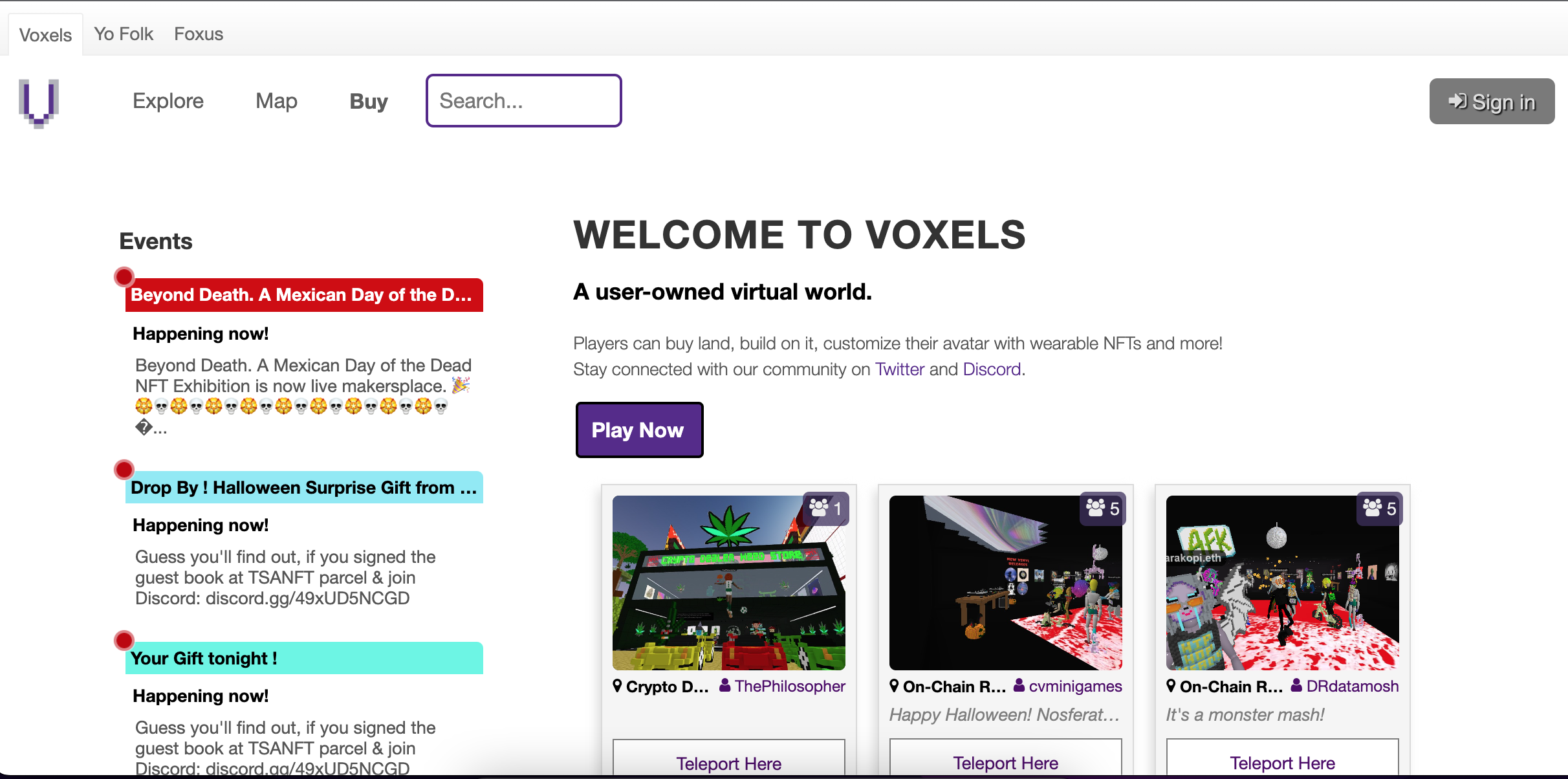
Task: Click the Voxels purple U logo
Action: pos(39,103)
